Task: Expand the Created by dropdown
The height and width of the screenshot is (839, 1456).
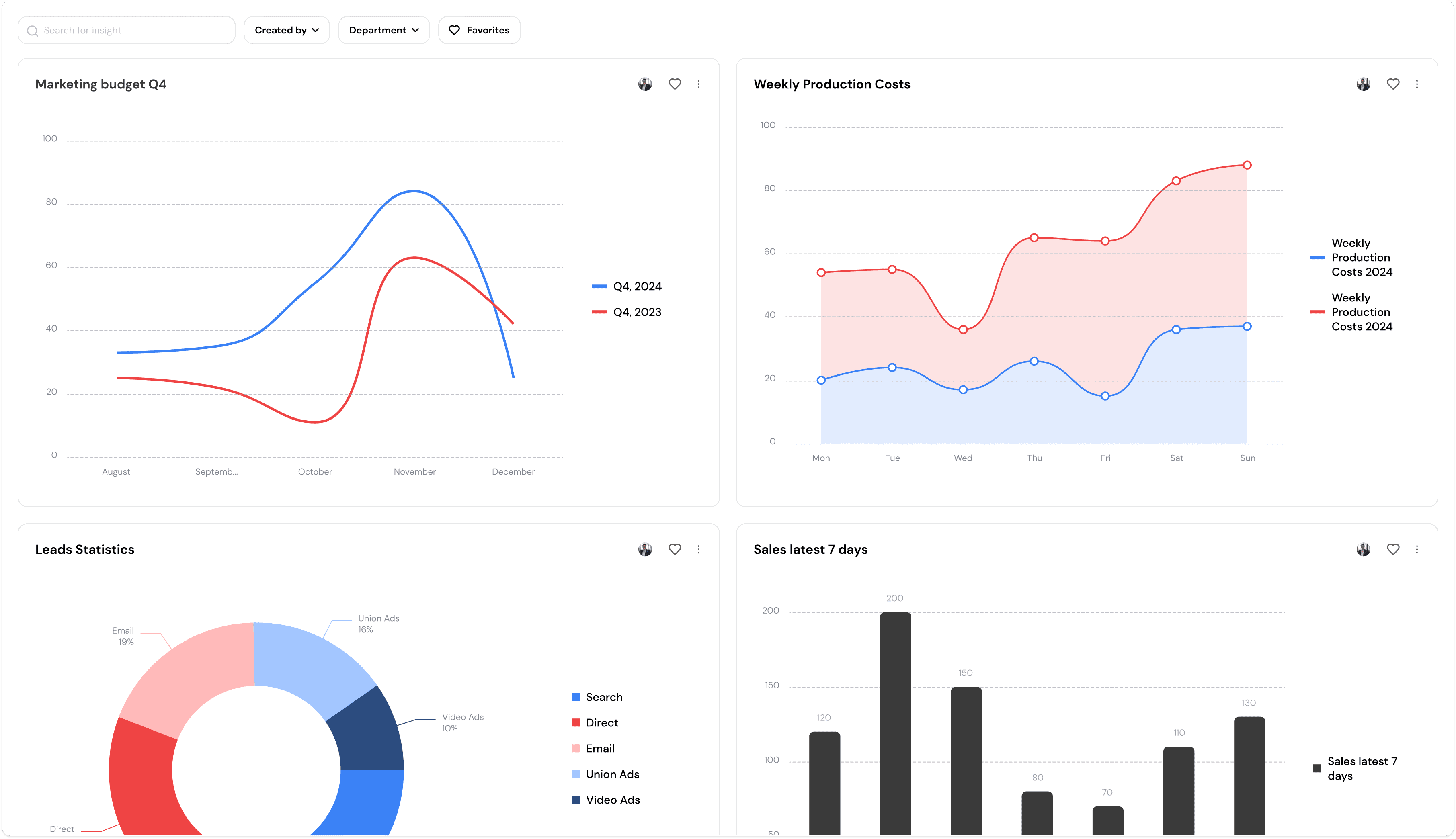Action: click(287, 30)
